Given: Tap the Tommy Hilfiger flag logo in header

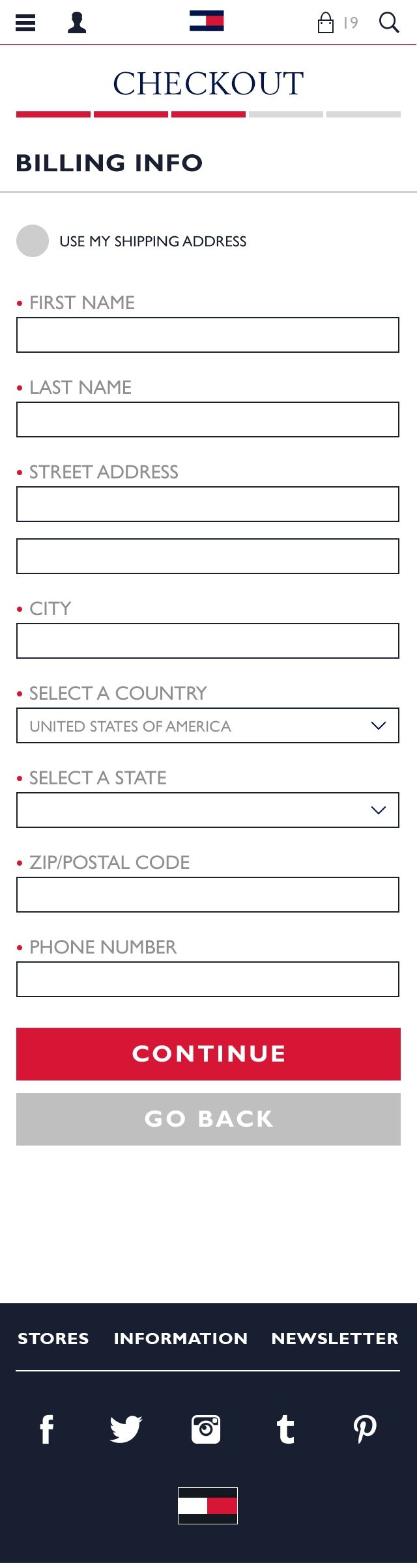Looking at the screenshot, I should [x=207, y=21].
